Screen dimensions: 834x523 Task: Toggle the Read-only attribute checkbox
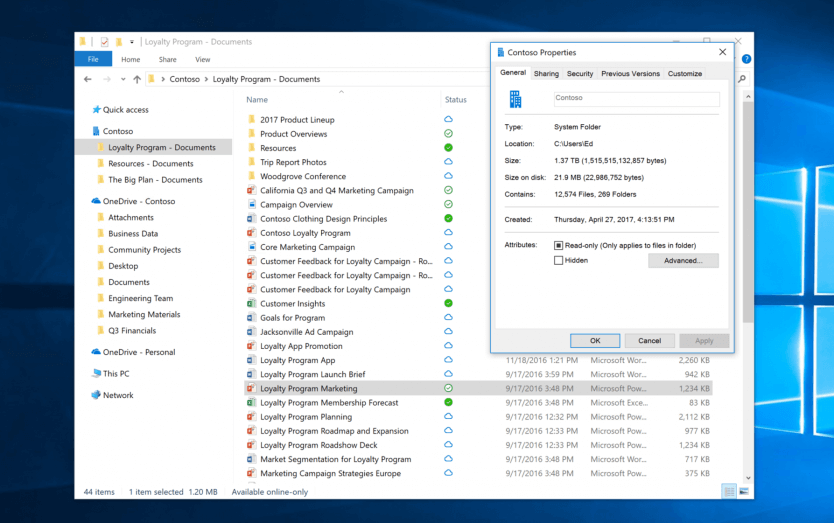[x=558, y=245]
